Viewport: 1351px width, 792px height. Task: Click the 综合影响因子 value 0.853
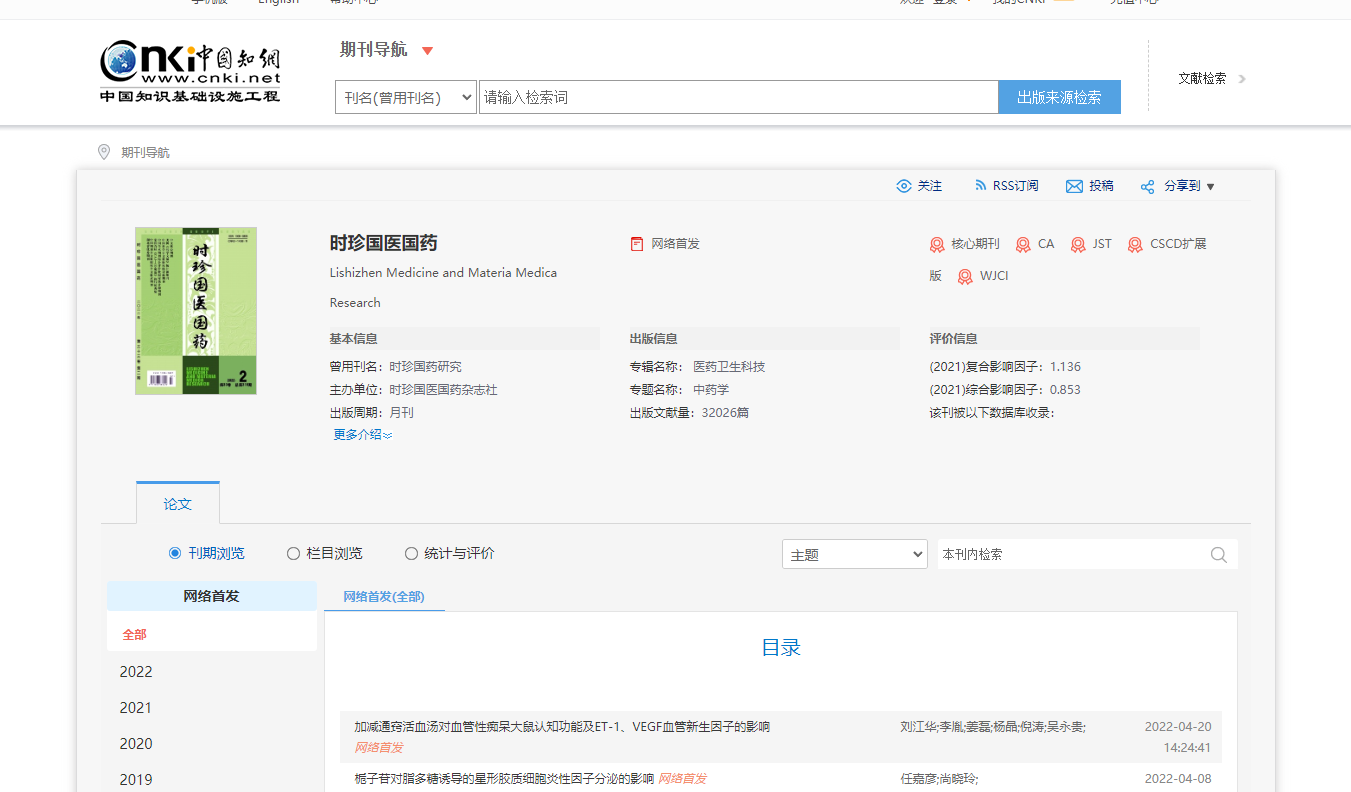pos(1065,390)
